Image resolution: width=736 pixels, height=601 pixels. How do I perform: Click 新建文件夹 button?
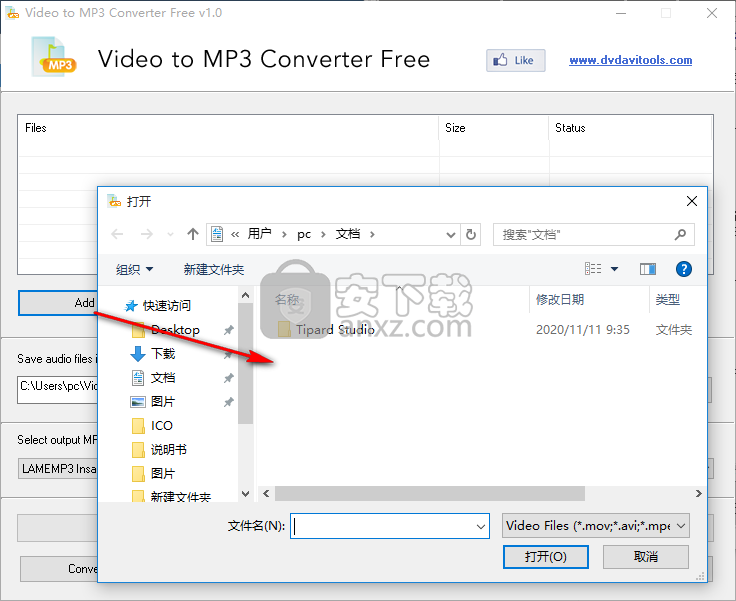coord(214,270)
